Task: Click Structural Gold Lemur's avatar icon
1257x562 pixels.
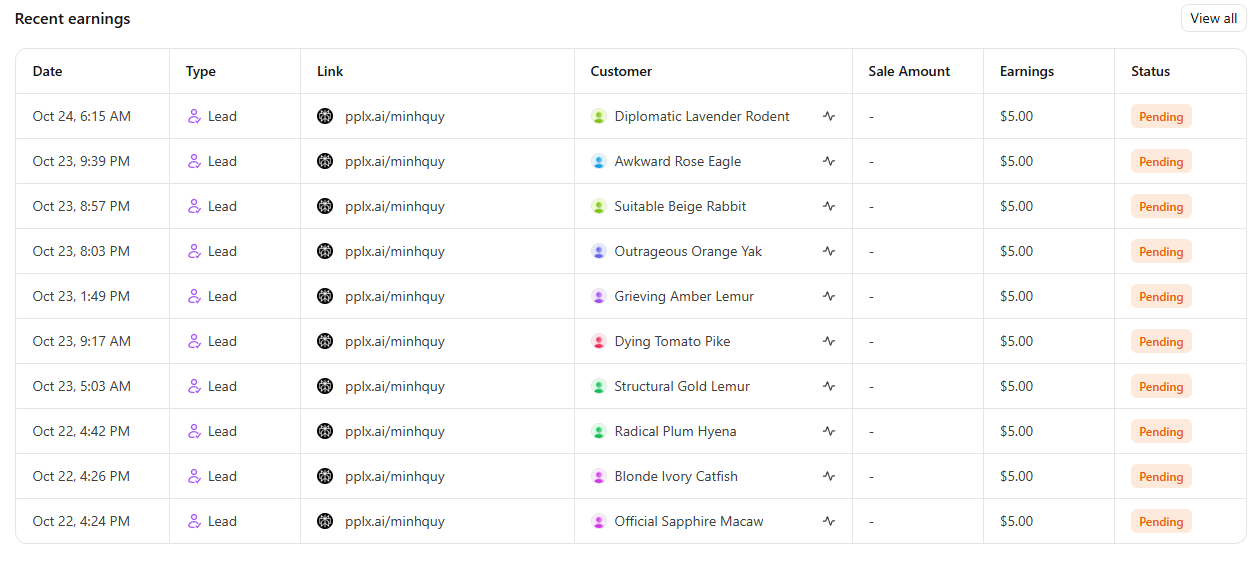Action: pyautogui.click(x=599, y=386)
